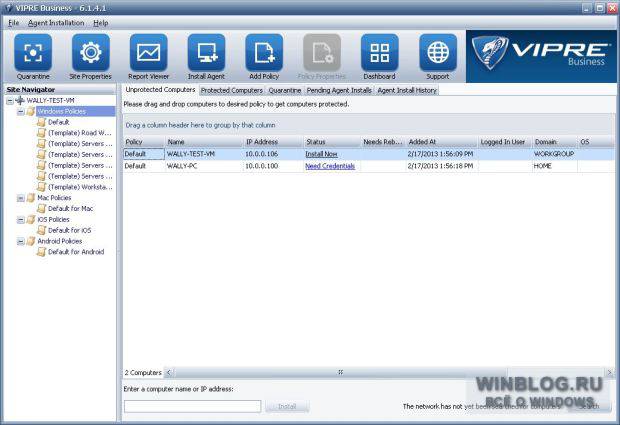Select the HOME domain cell

point(555,166)
